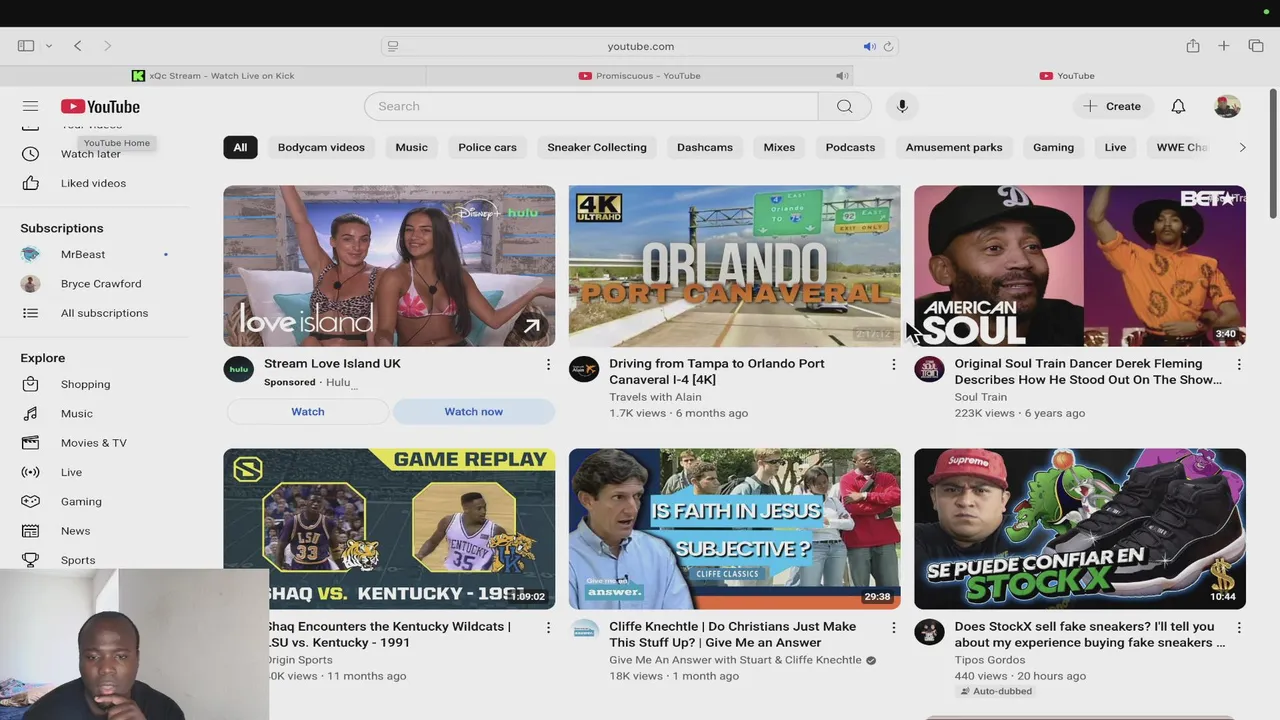The width and height of the screenshot is (1280, 720).
Task: Select the Mixes chip
Action: tap(779, 147)
